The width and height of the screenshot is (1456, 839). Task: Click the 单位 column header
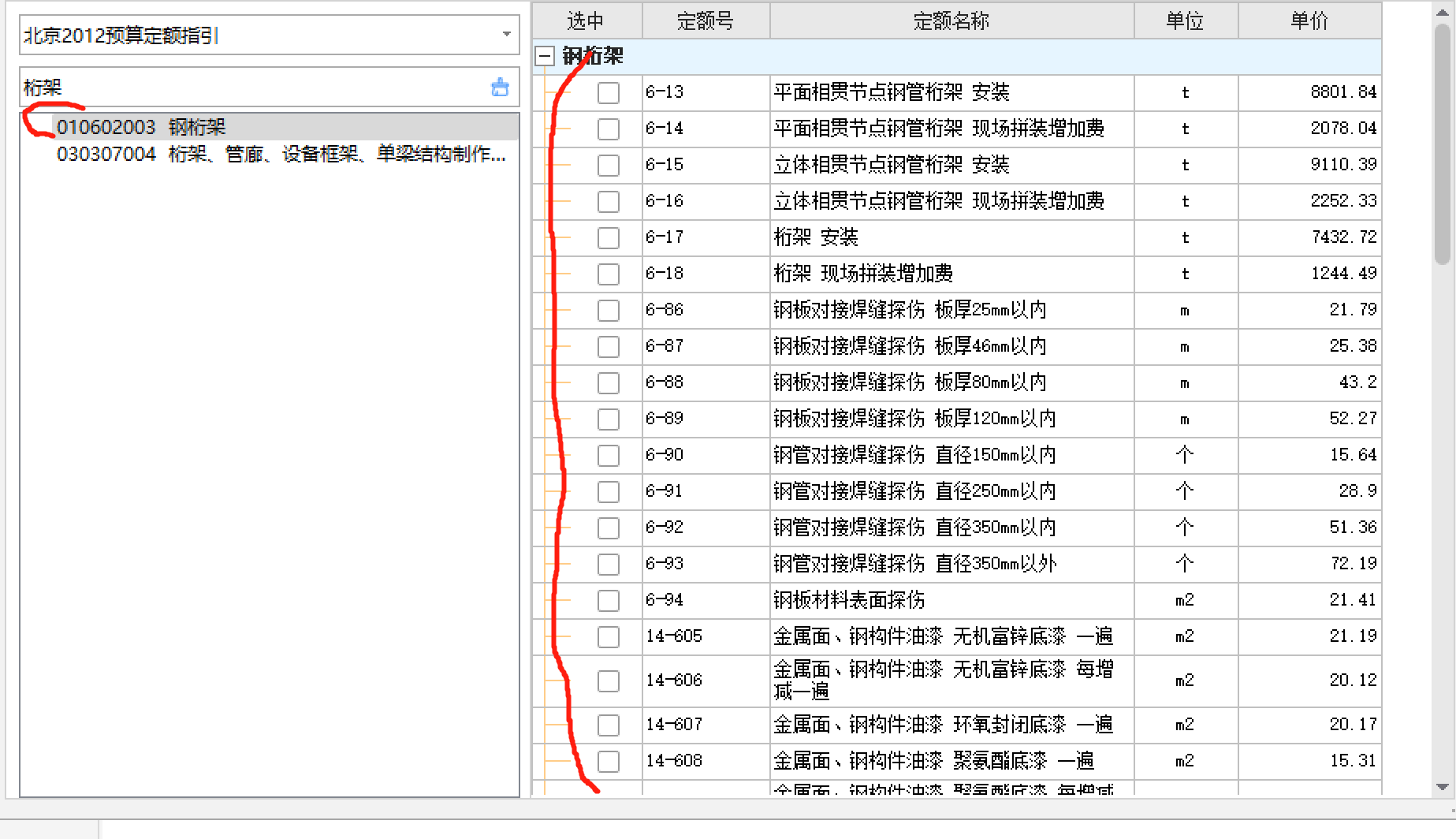1186,21
